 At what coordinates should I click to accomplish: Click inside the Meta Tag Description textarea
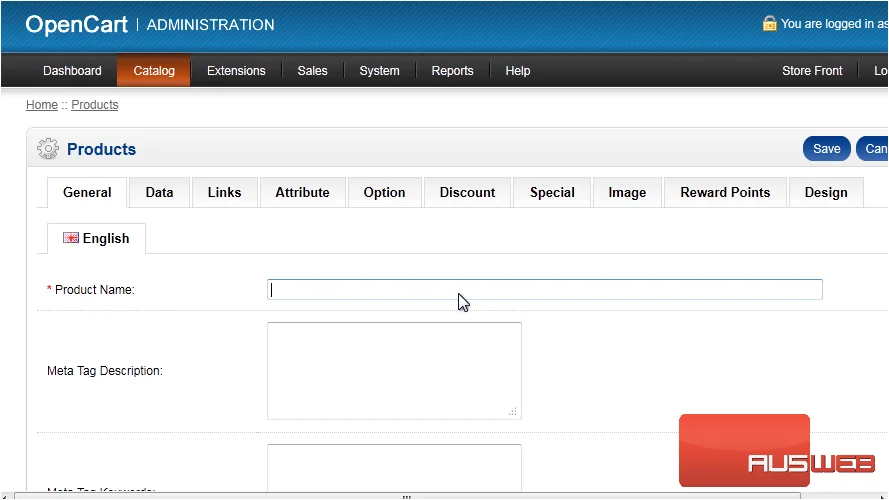pos(394,371)
